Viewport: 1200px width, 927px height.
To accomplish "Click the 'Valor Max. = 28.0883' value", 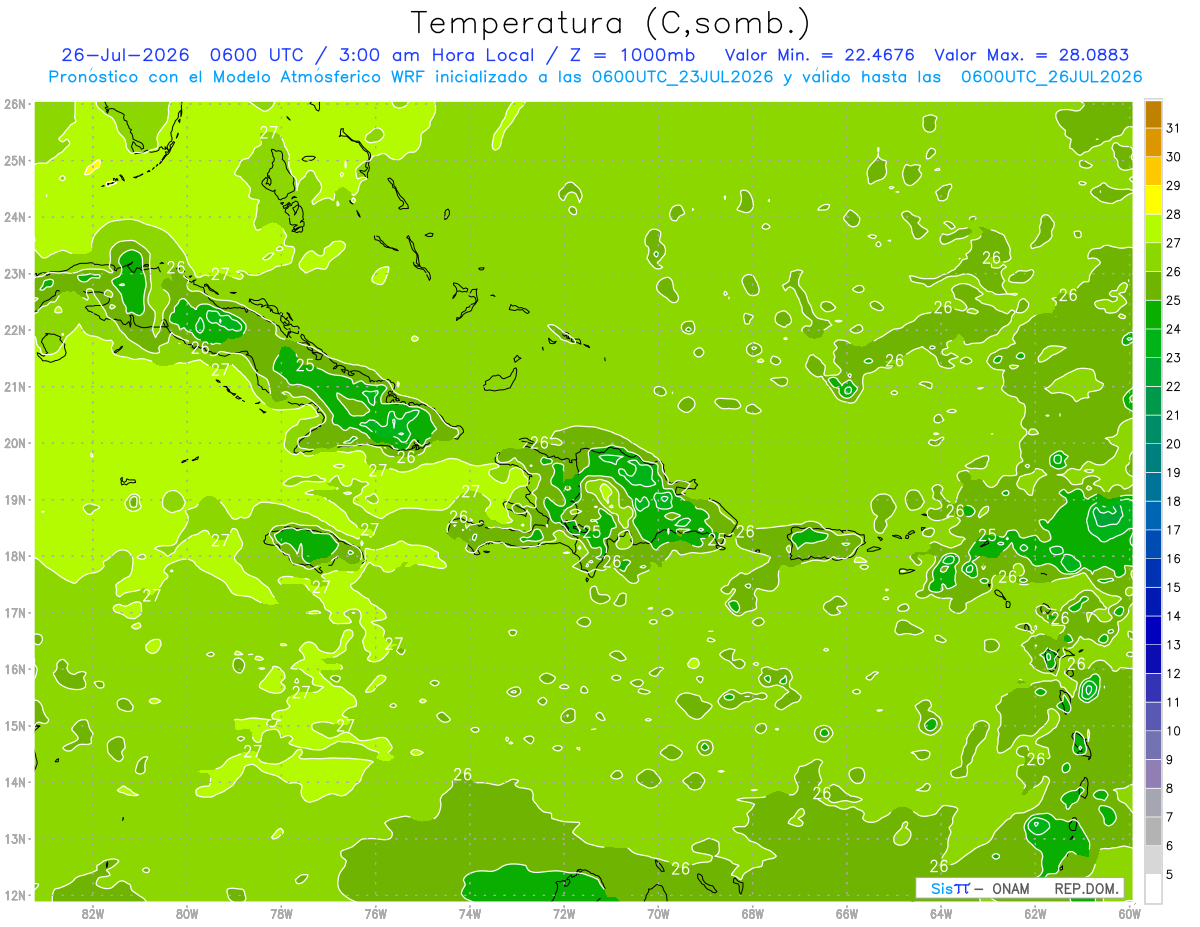I will coord(1031,55).
